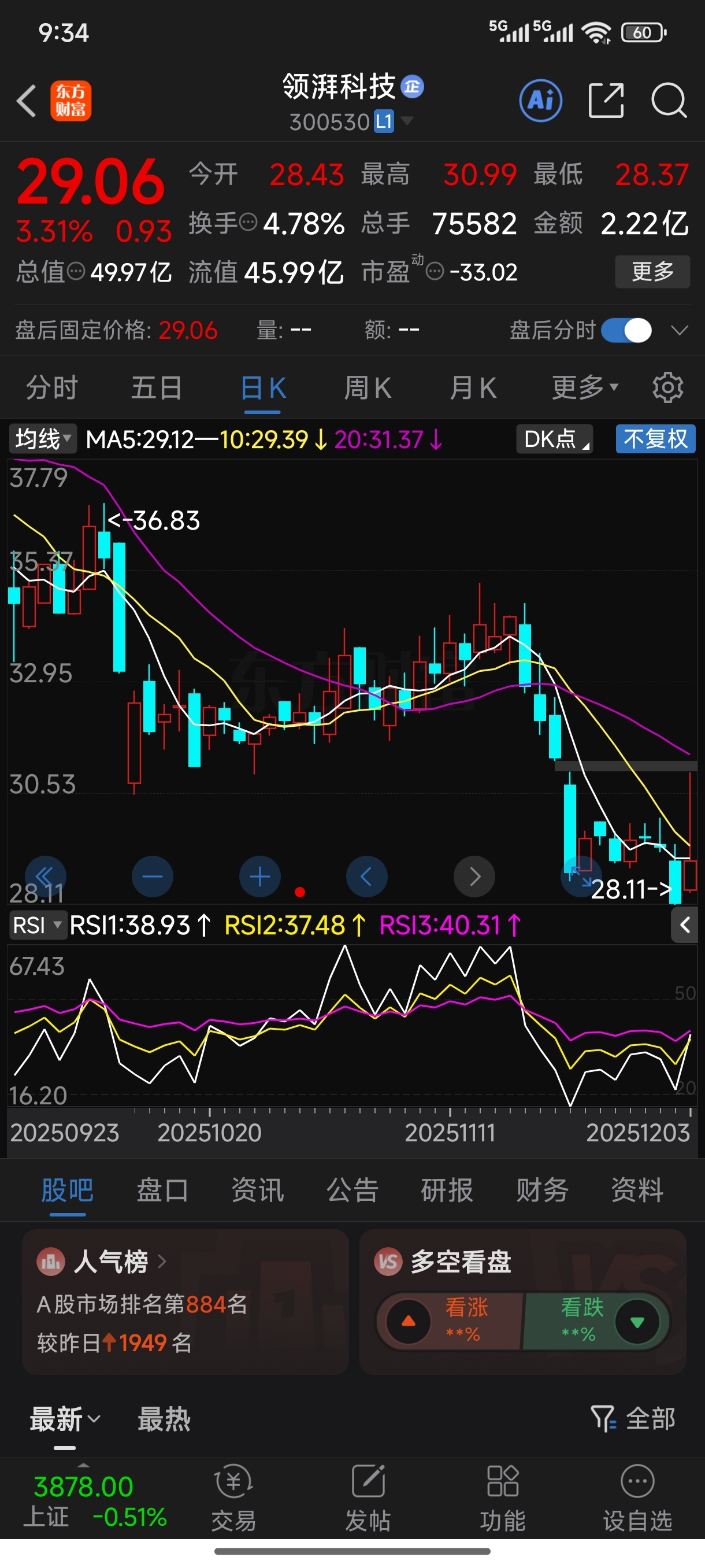
Task: Open chart settings gear icon
Action: point(668,388)
